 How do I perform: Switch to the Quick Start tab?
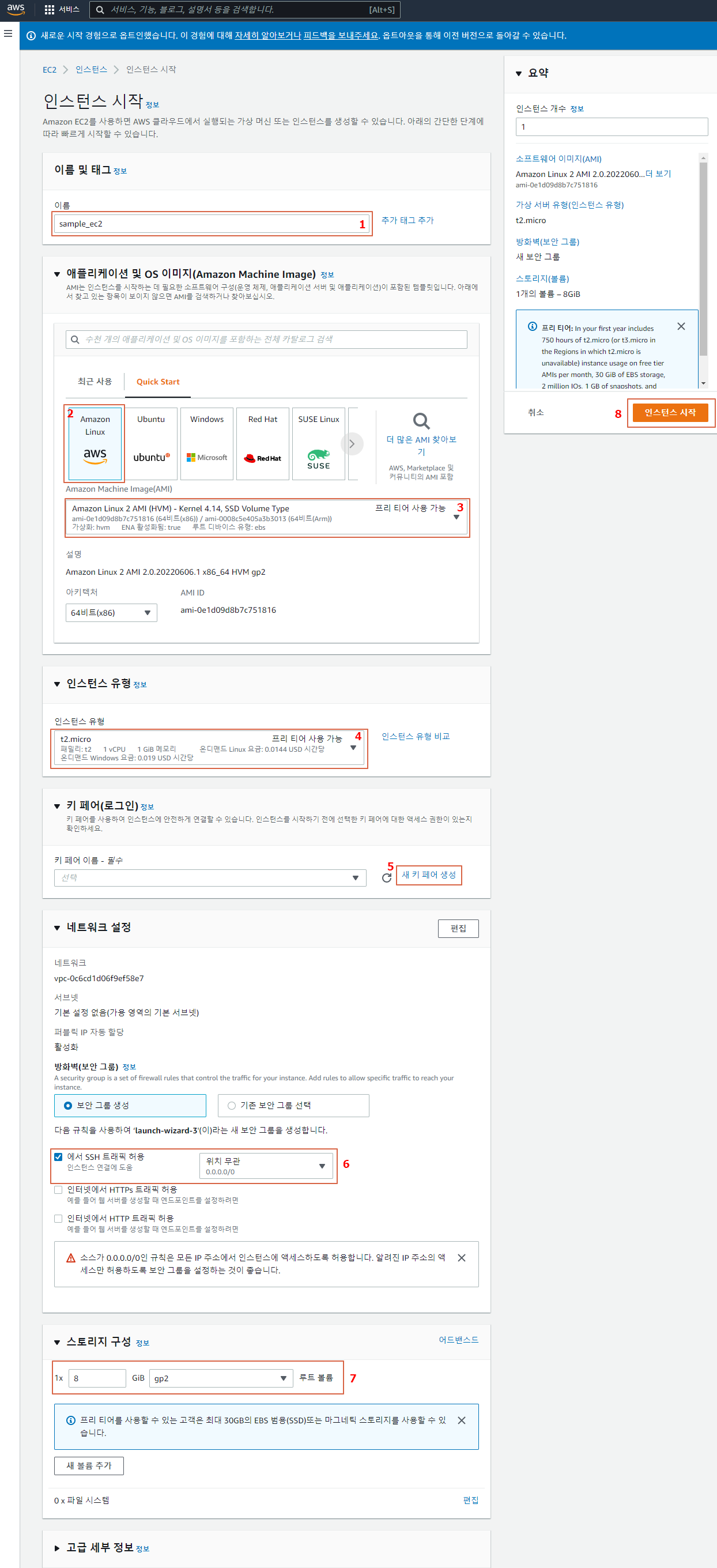(x=158, y=382)
